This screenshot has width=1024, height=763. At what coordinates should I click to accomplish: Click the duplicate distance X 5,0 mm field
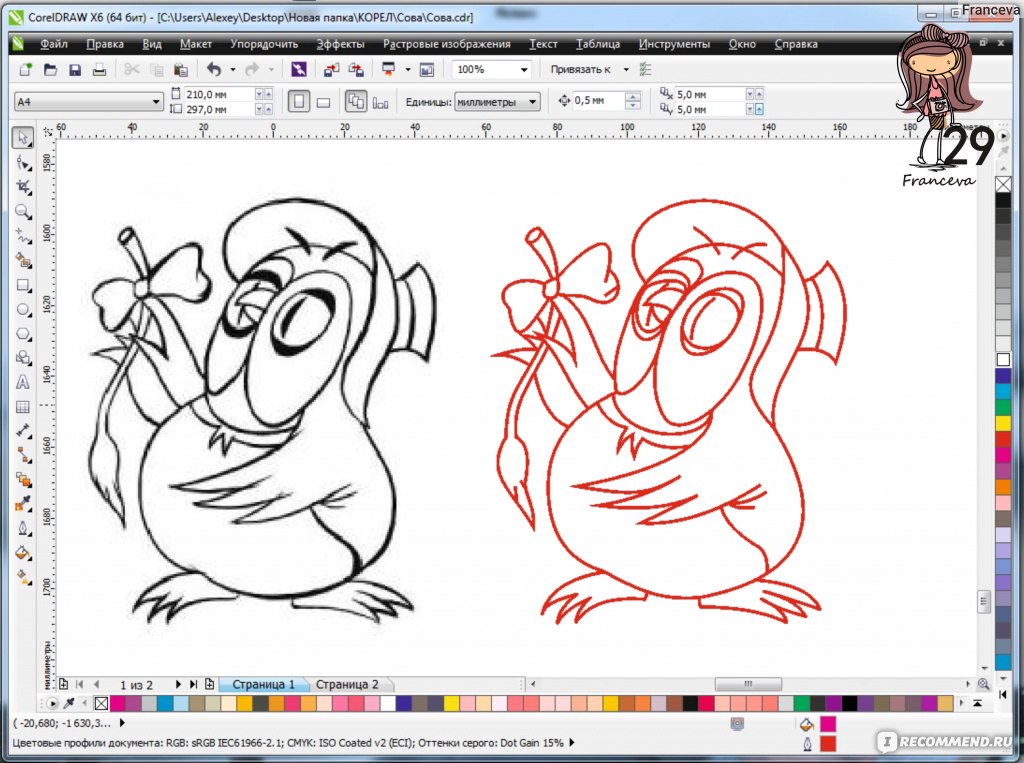709,94
